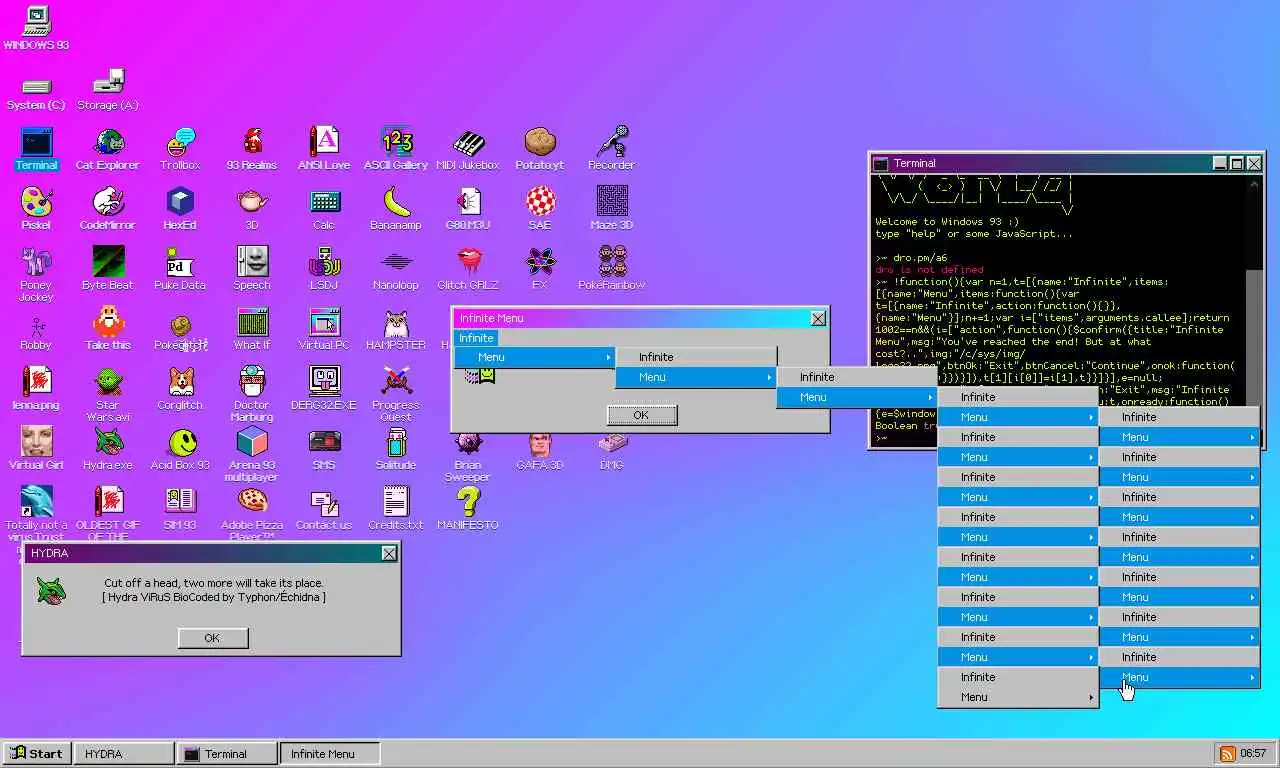The width and height of the screenshot is (1280, 768).
Task: Open the SIM 93 icon
Action: [180, 508]
